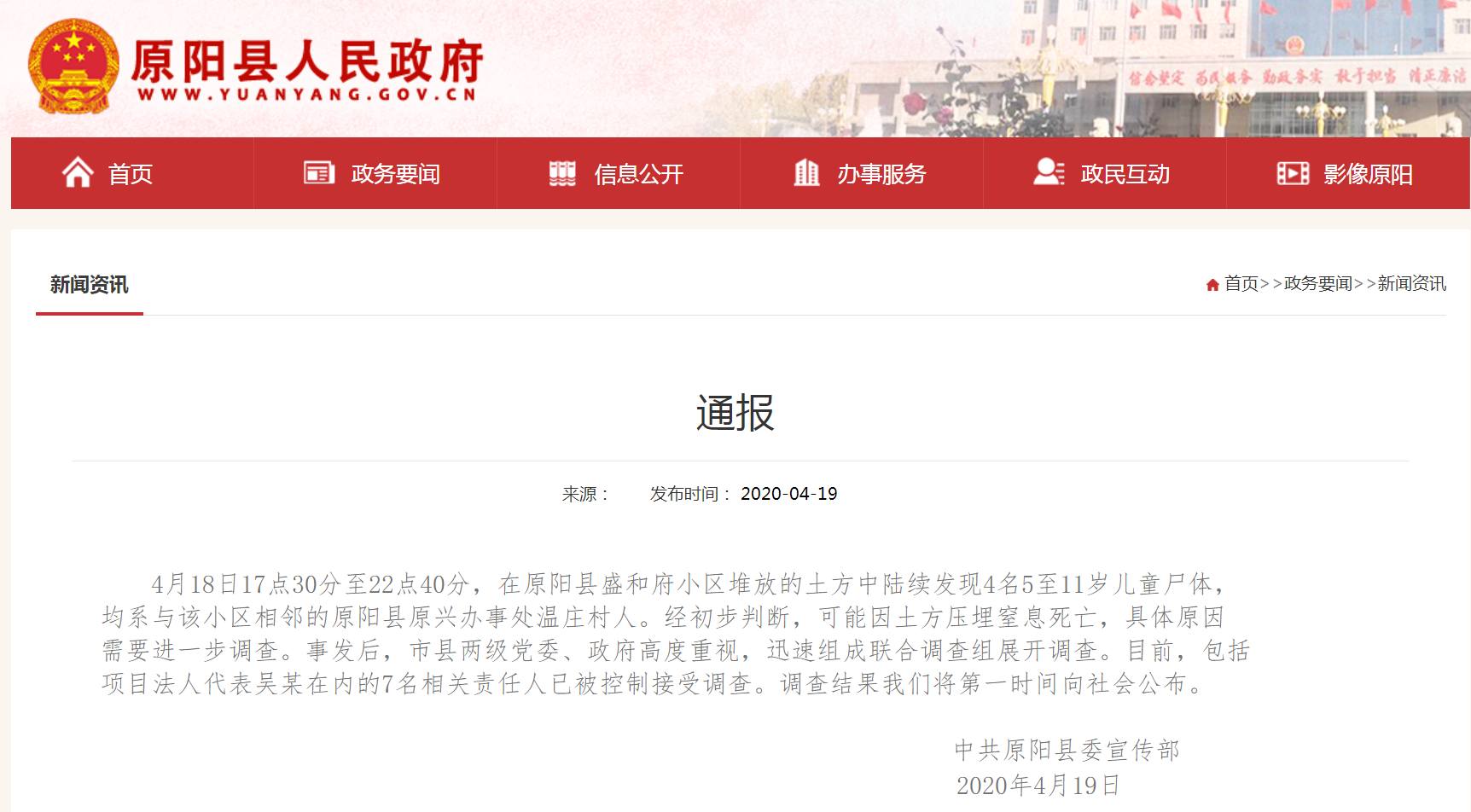Click the national emblem logo
Image resolution: width=1471 pixels, height=812 pixels.
coord(73,67)
